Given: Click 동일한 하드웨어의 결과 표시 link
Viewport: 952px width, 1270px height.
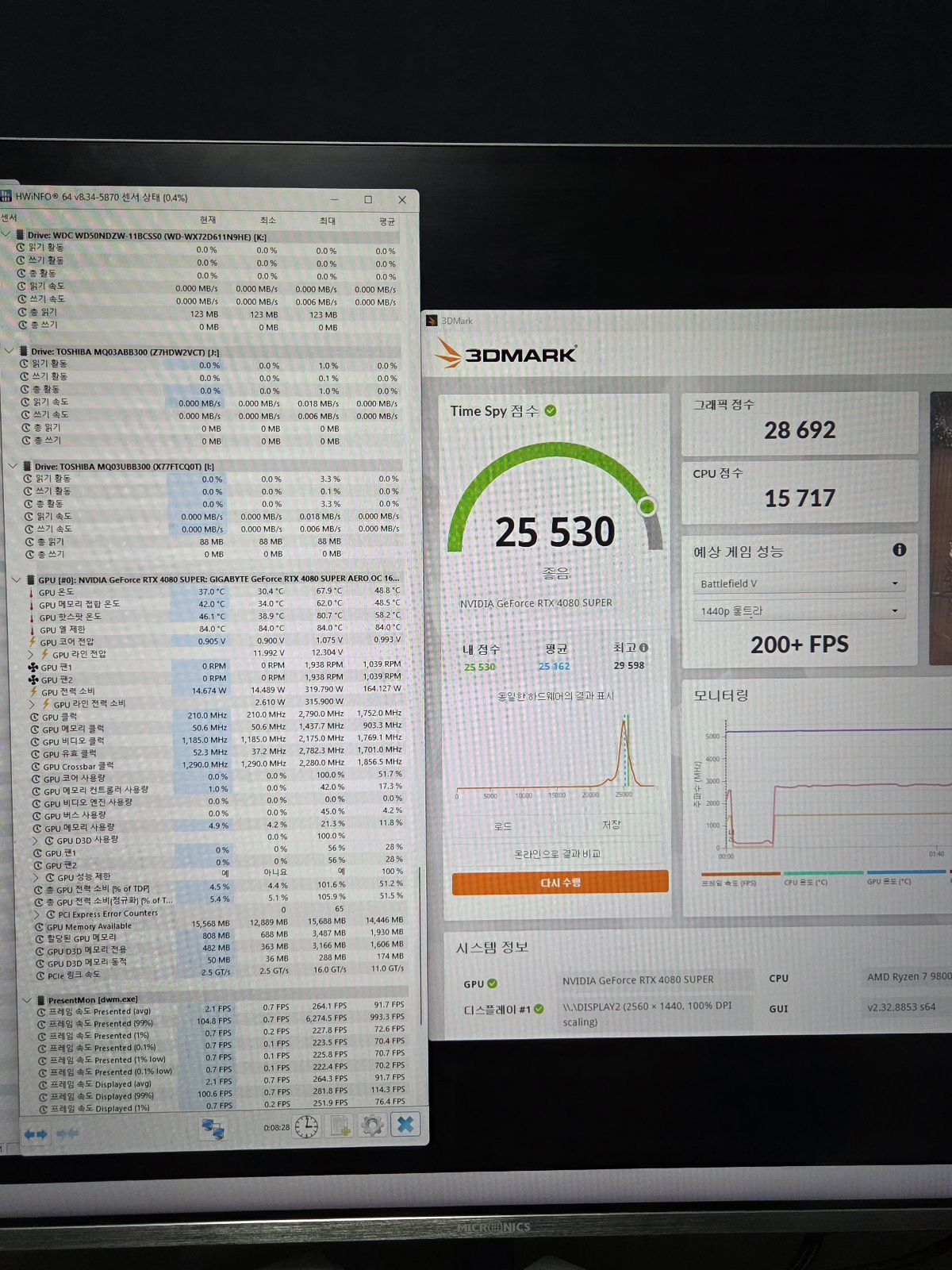Looking at the screenshot, I should [555, 696].
